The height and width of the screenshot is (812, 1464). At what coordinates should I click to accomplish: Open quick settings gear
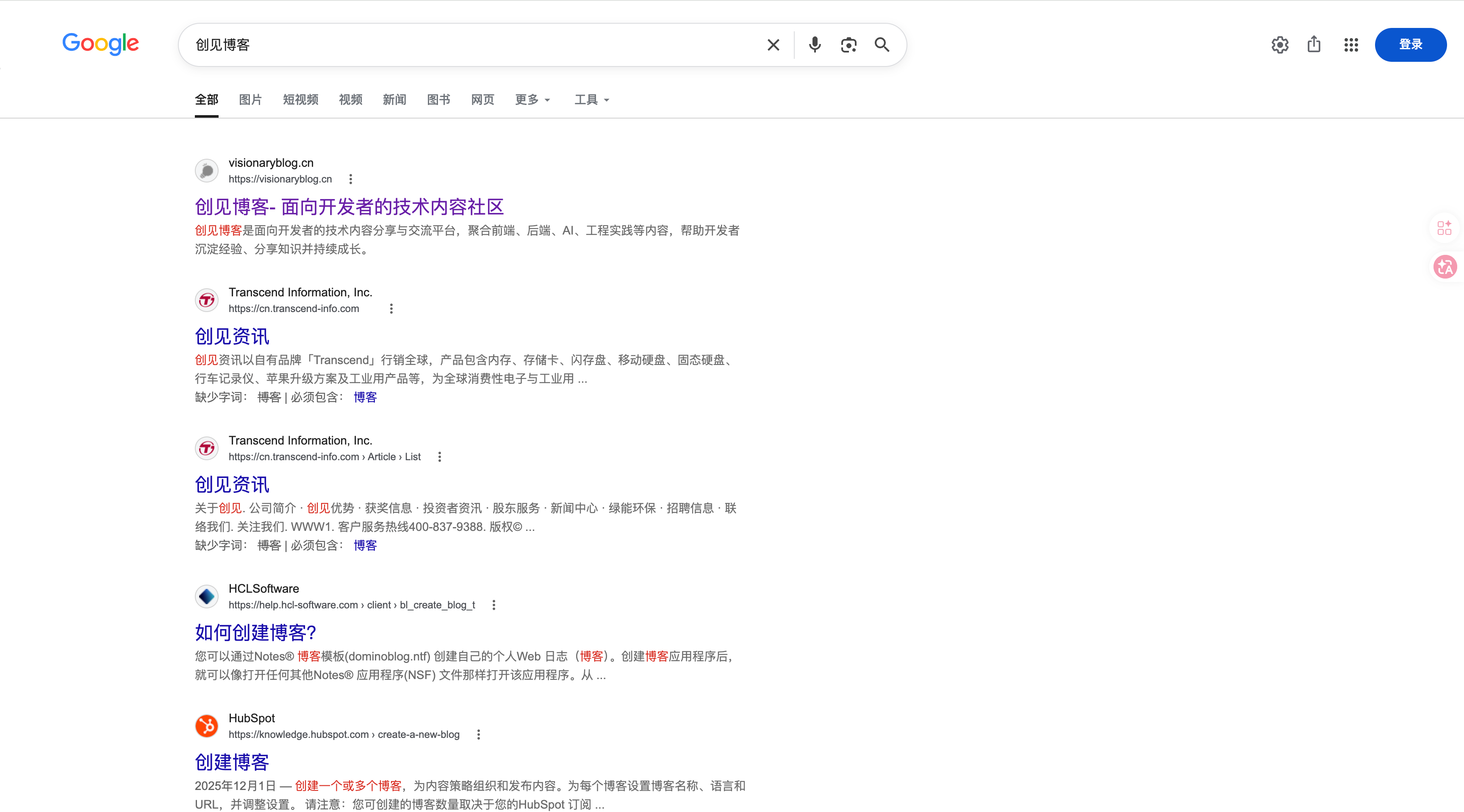1280,45
